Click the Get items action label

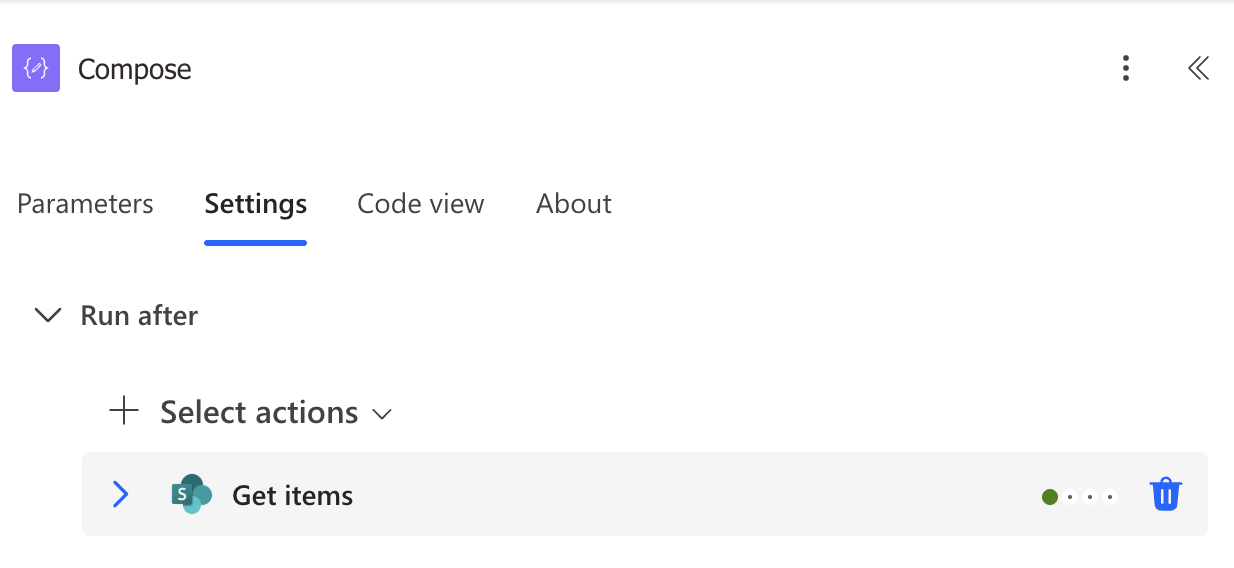click(x=292, y=496)
